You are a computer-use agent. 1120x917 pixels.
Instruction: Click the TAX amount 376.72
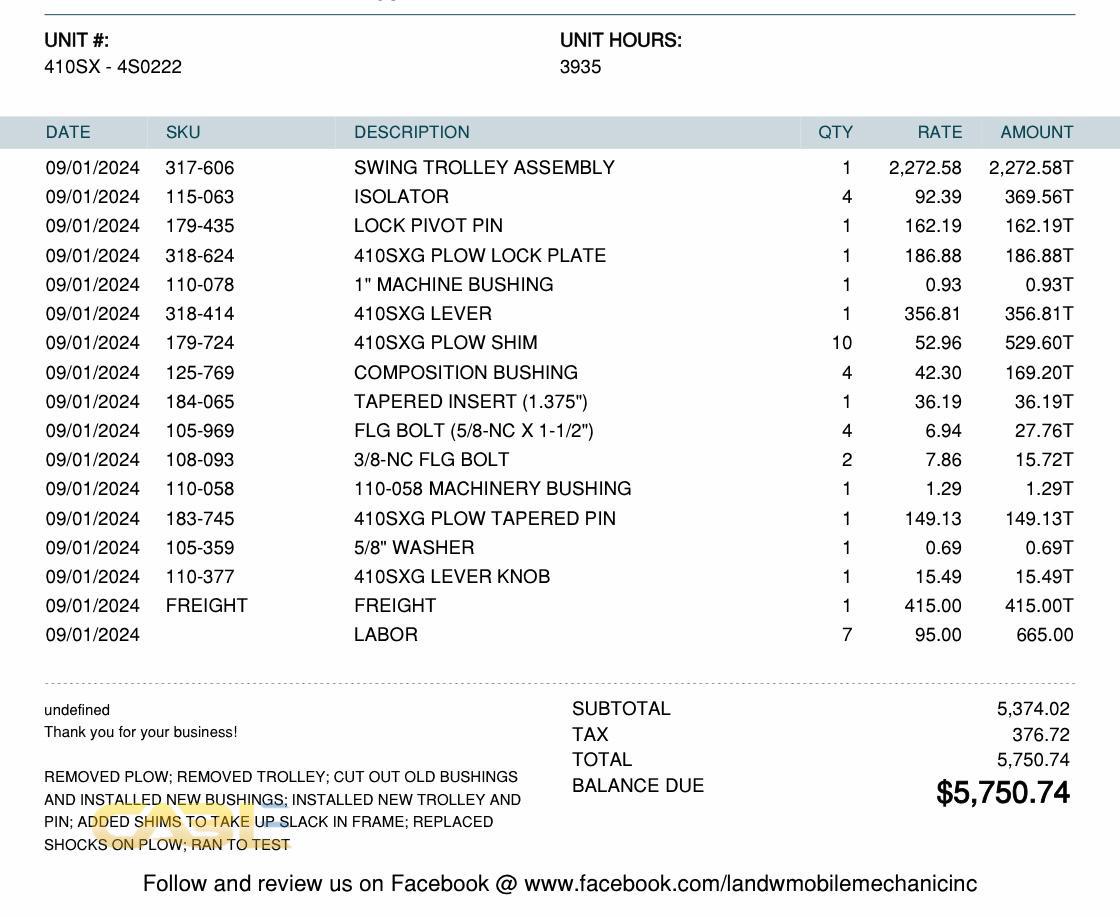coord(1040,735)
